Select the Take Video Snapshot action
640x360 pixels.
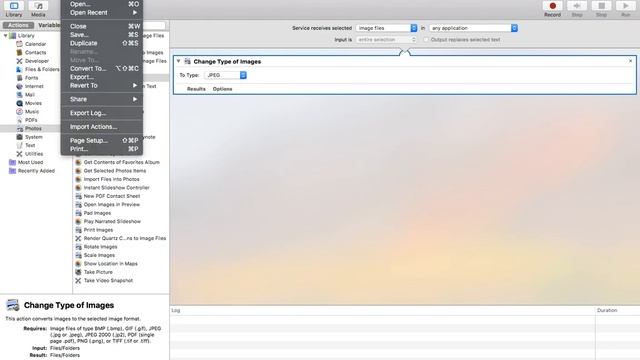pos(108,281)
